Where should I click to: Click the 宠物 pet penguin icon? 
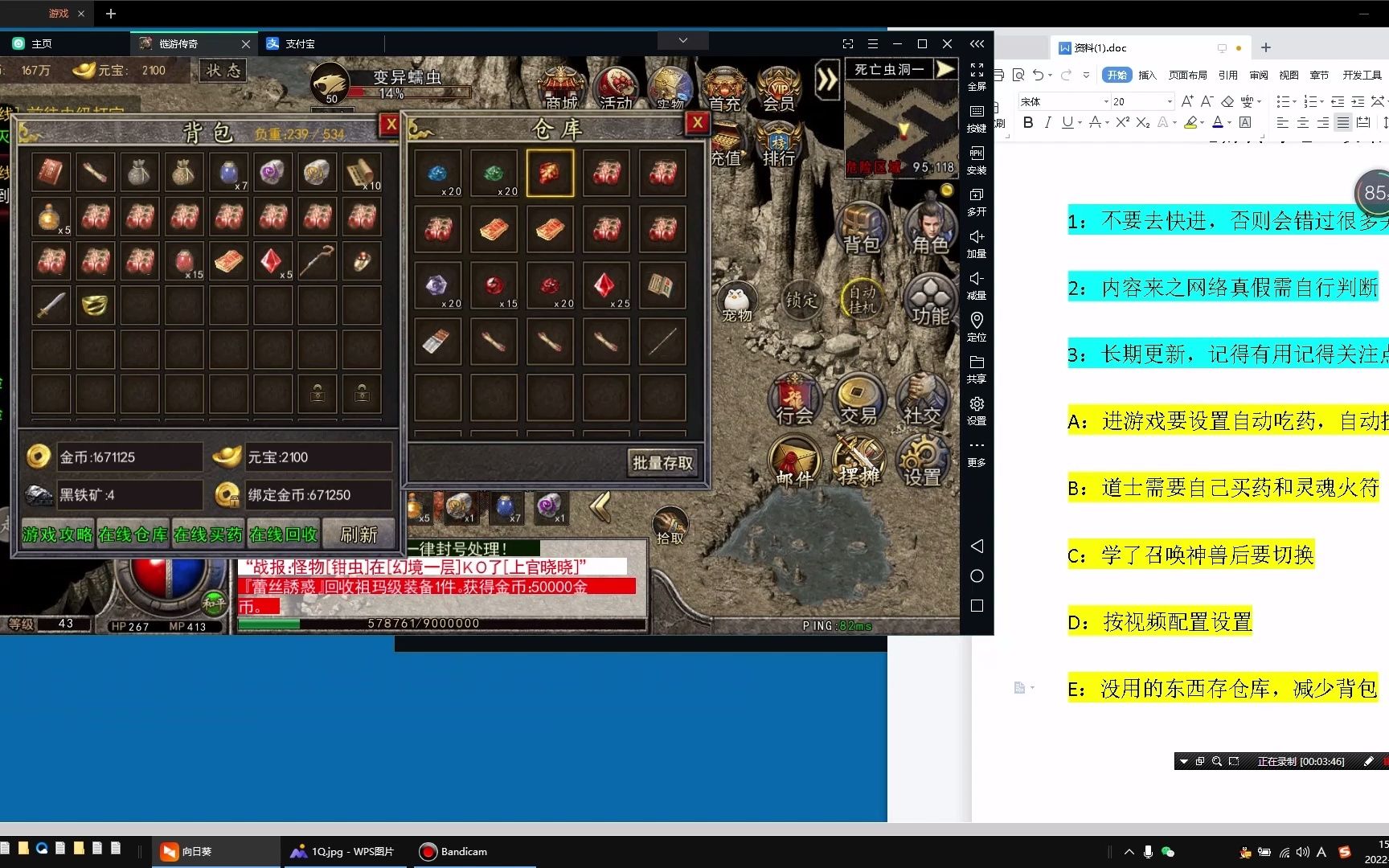pos(736,301)
